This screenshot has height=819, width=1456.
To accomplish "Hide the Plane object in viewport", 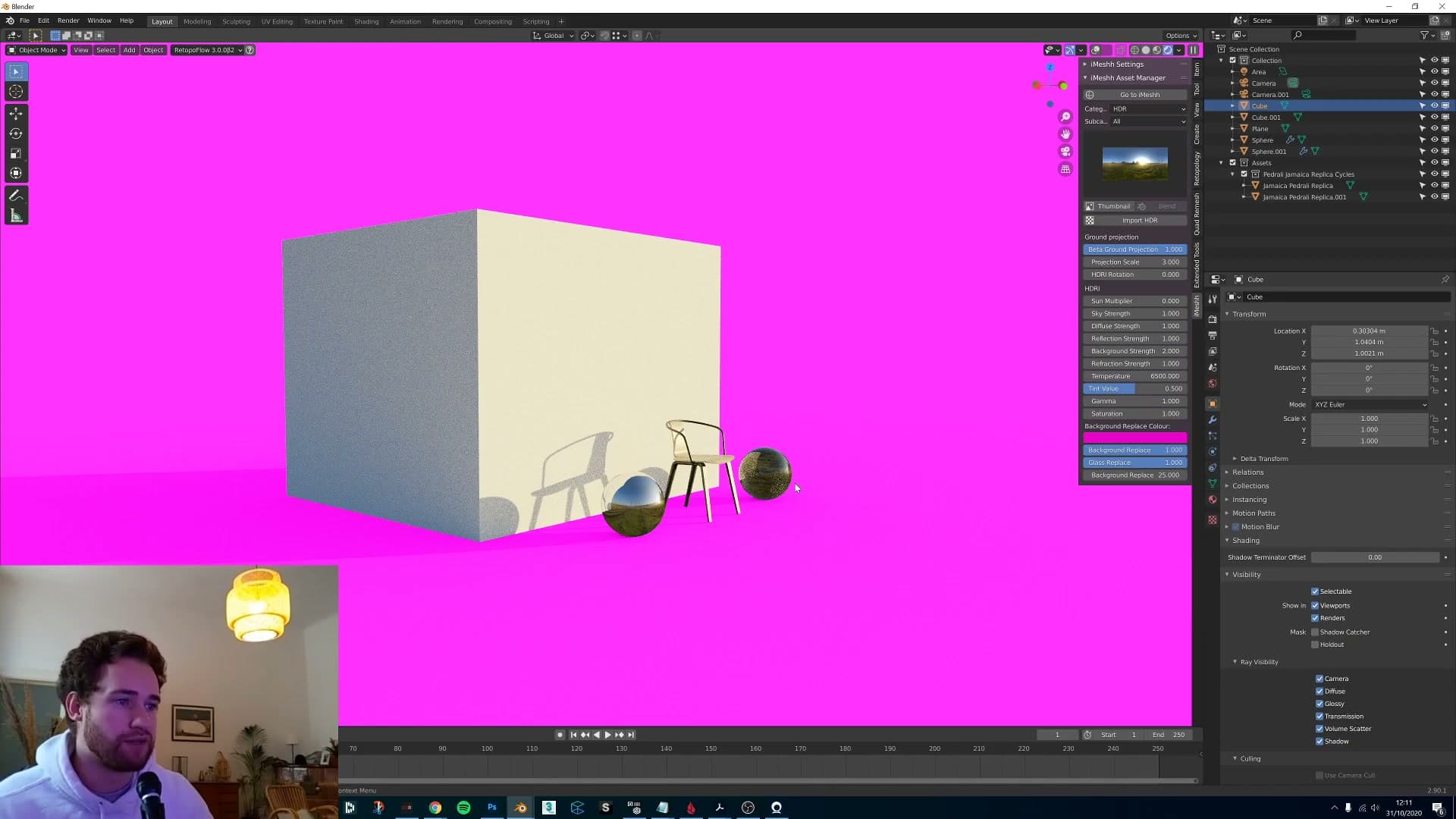I will [x=1434, y=129].
